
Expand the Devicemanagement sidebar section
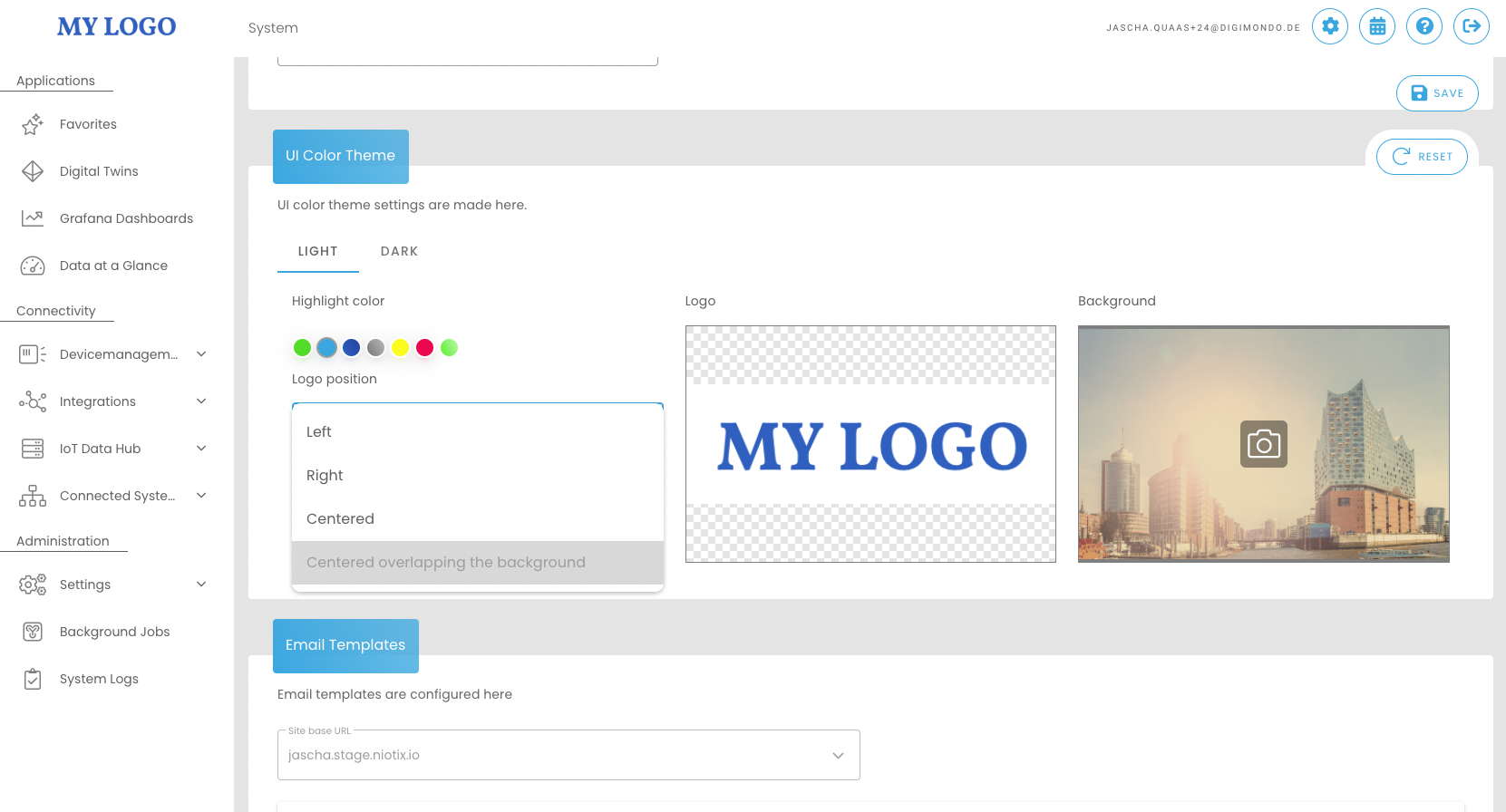click(201, 354)
